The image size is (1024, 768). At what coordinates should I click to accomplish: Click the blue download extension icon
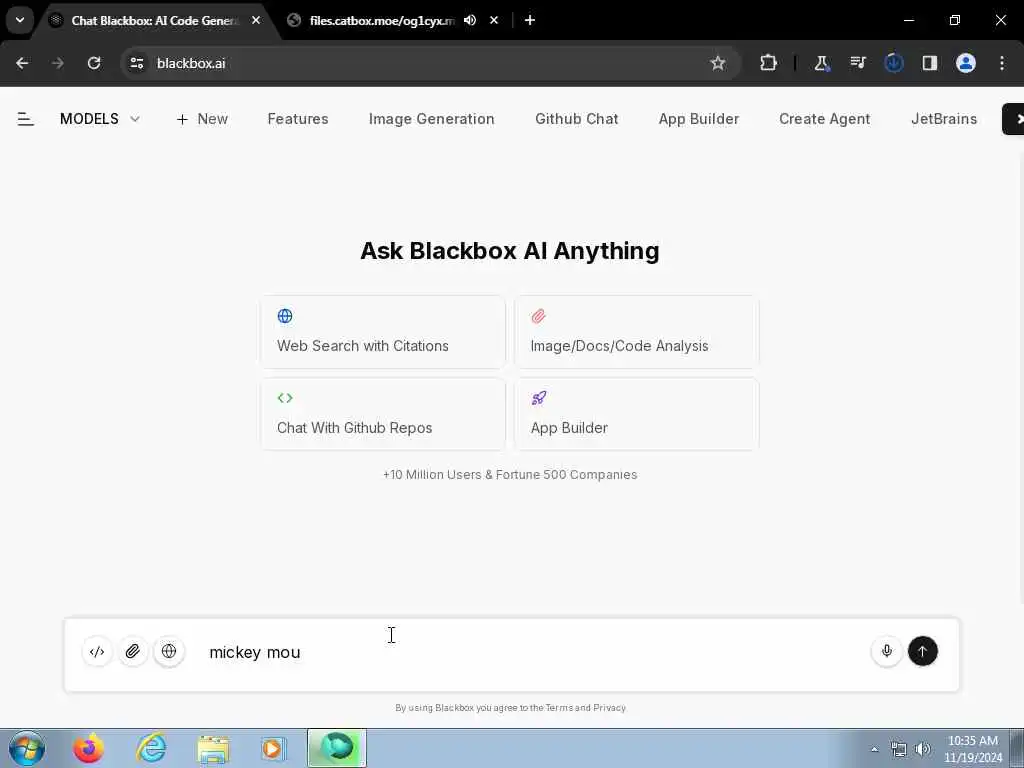click(893, 63)
